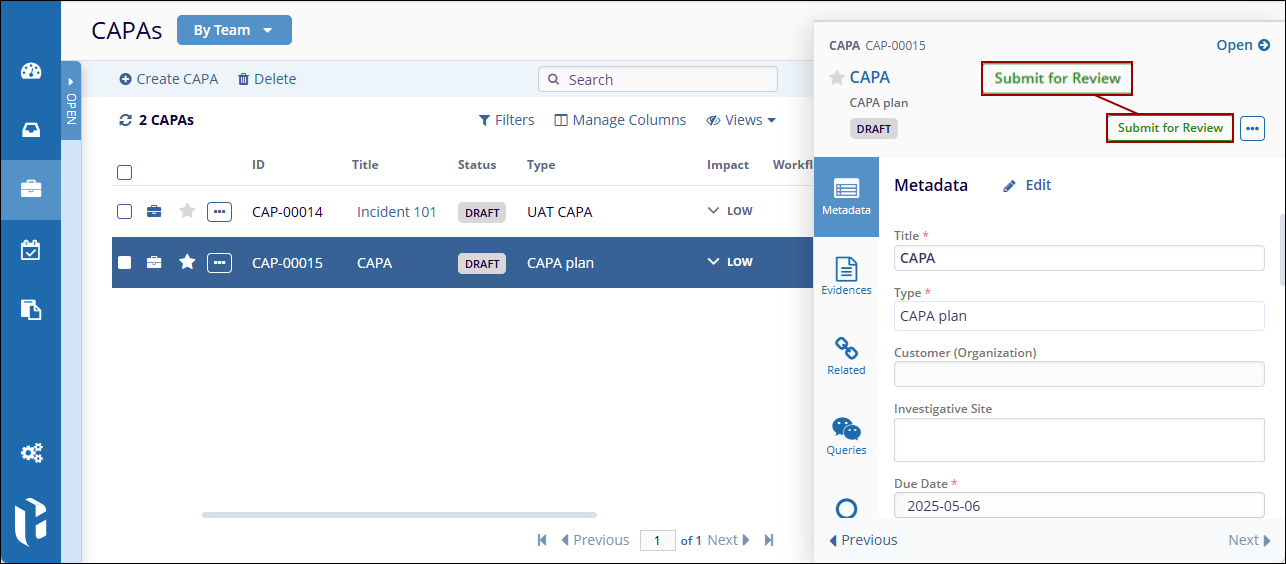Check the box for CAP-00015 row

[x=125, y=263]
